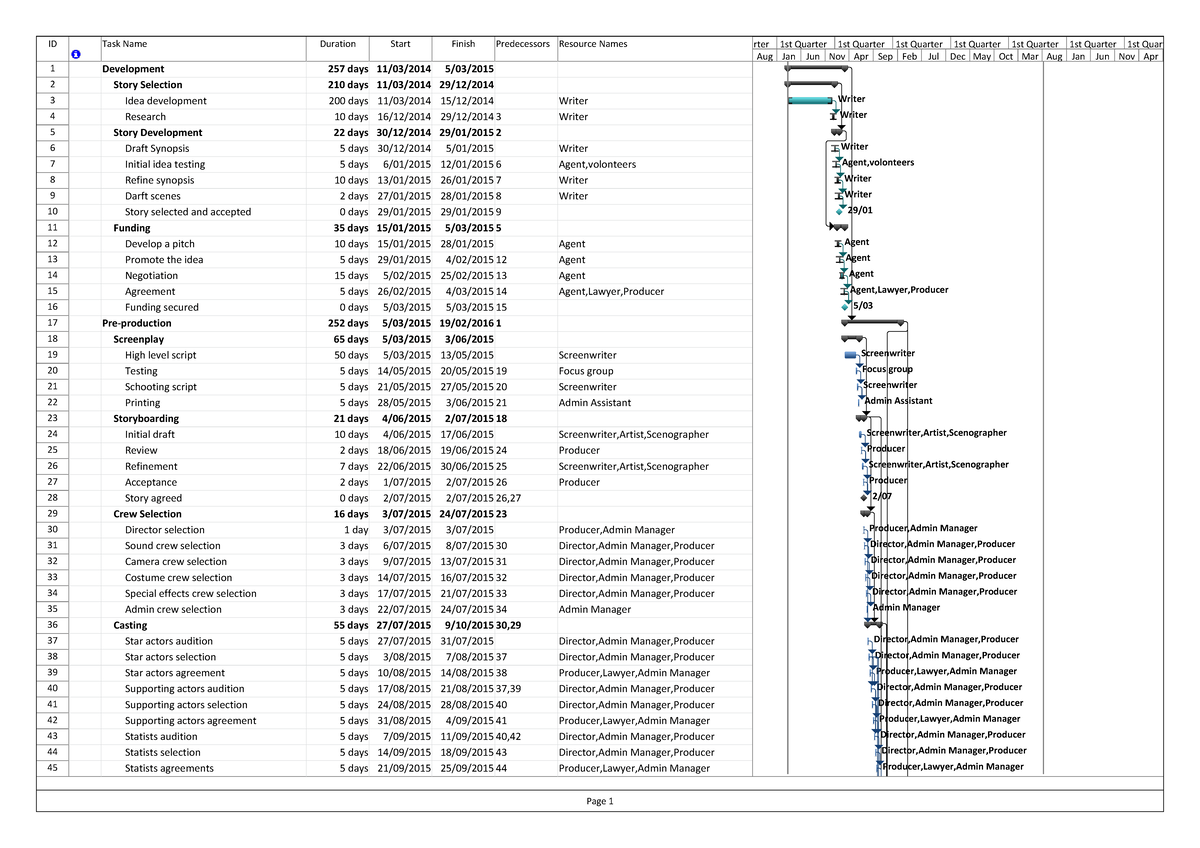The image size is (1200, 848).
Task: Select the Develop a pitch task
Action: 160,244
